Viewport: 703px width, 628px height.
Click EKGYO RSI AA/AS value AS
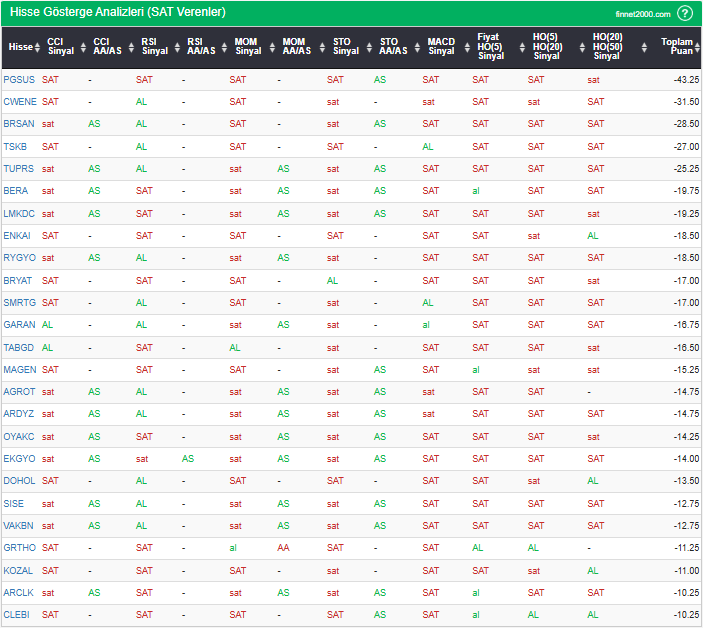[188, 459]
